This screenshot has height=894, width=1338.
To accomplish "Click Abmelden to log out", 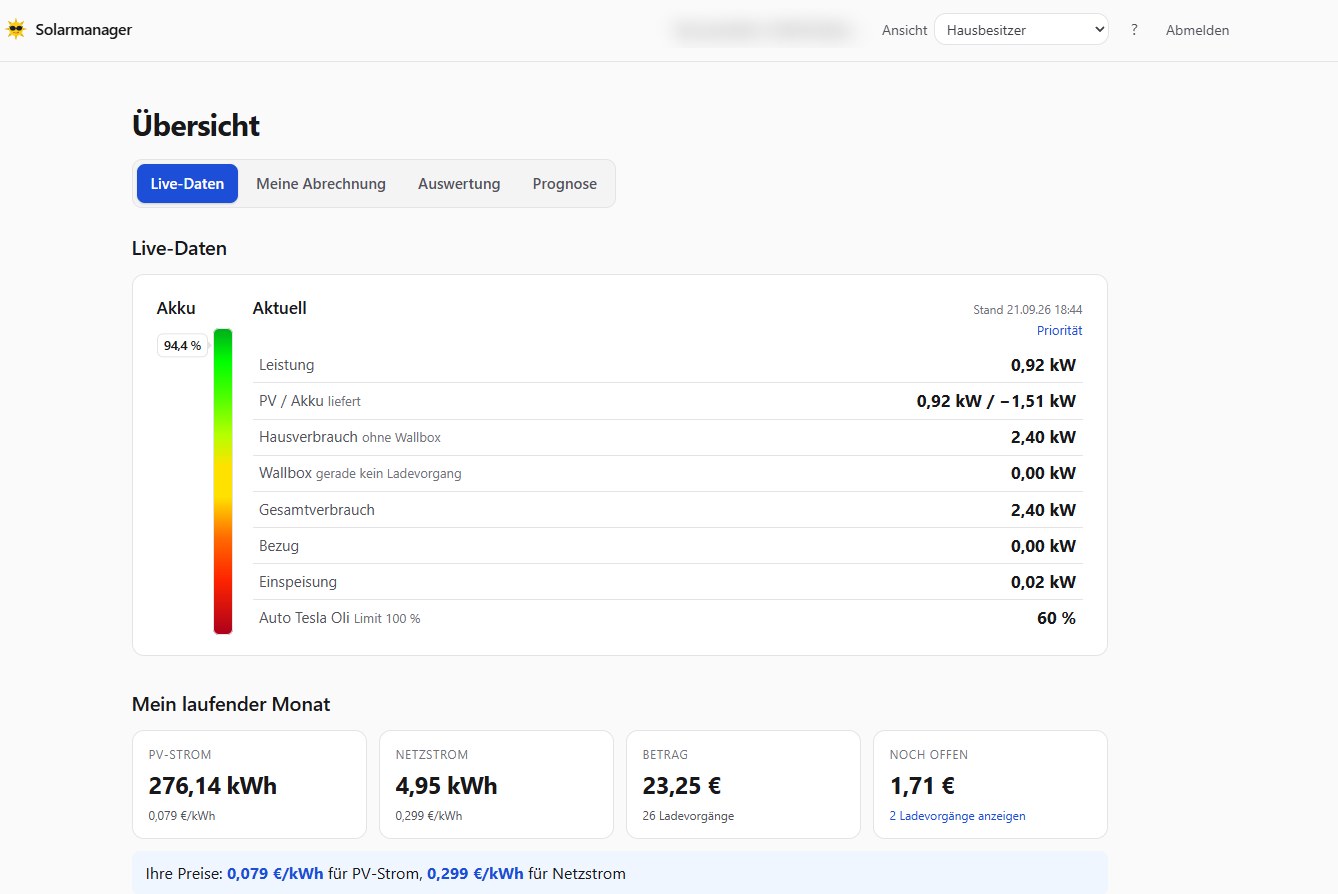I will pos(1197,30).
